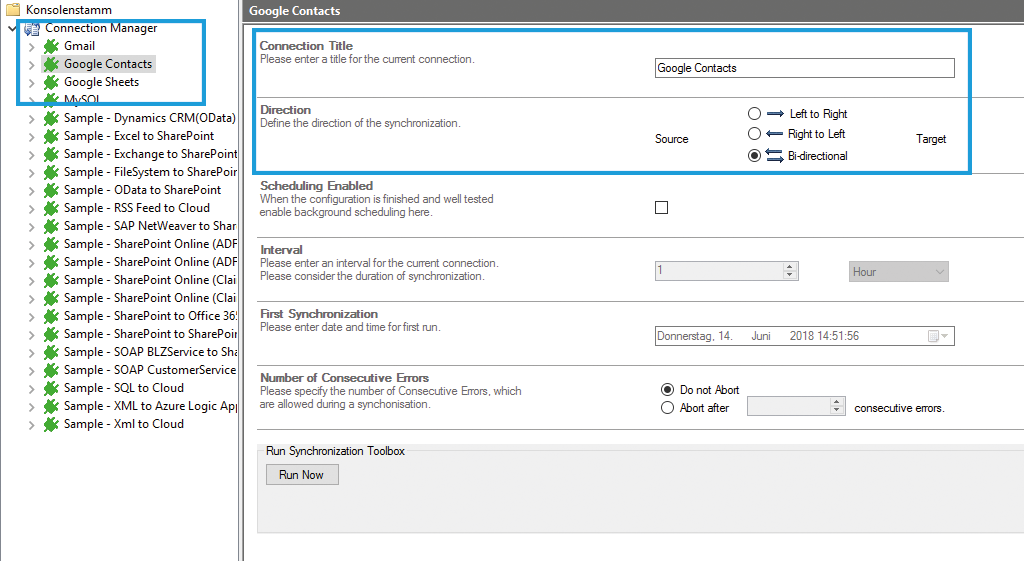Click the Google Sheets connection icon

tap(52, 82)
